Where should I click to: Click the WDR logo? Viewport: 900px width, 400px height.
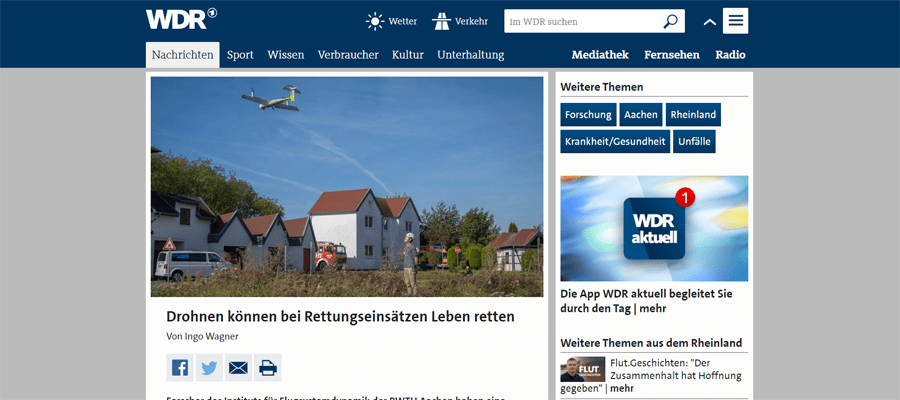181,19
